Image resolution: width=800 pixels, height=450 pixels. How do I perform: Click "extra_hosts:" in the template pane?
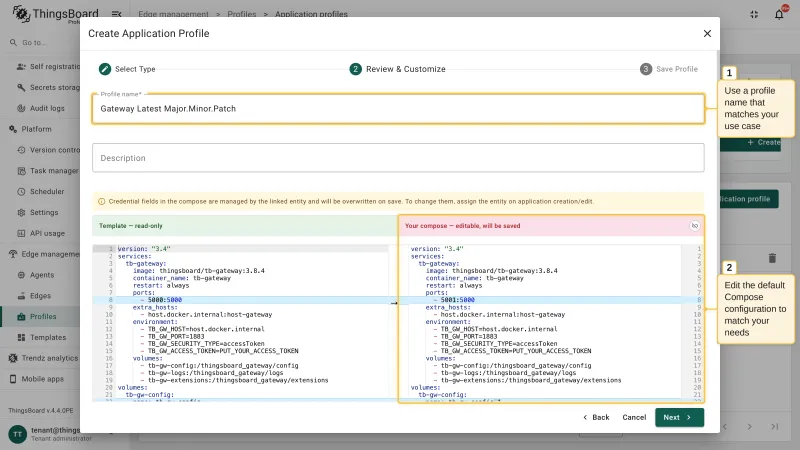tap(155, 308)
